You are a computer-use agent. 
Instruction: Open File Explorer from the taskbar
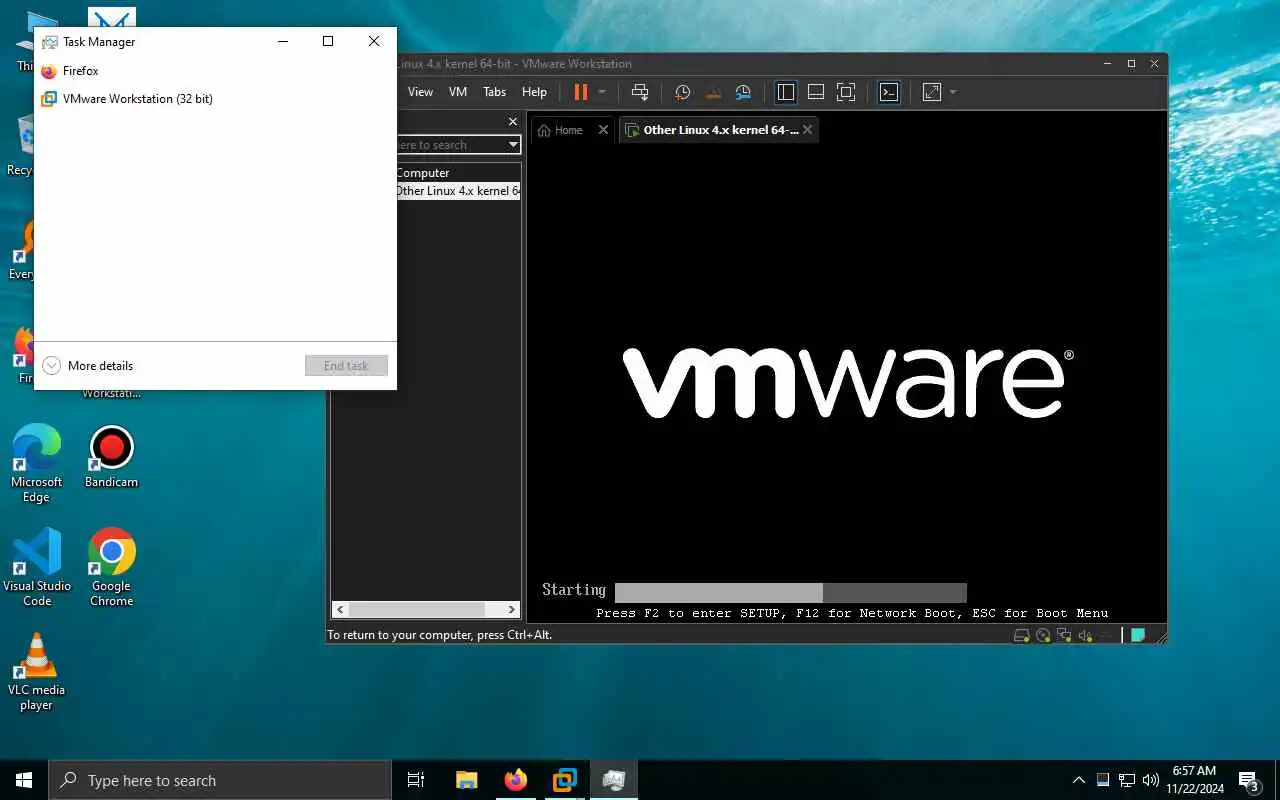(467, 780)
